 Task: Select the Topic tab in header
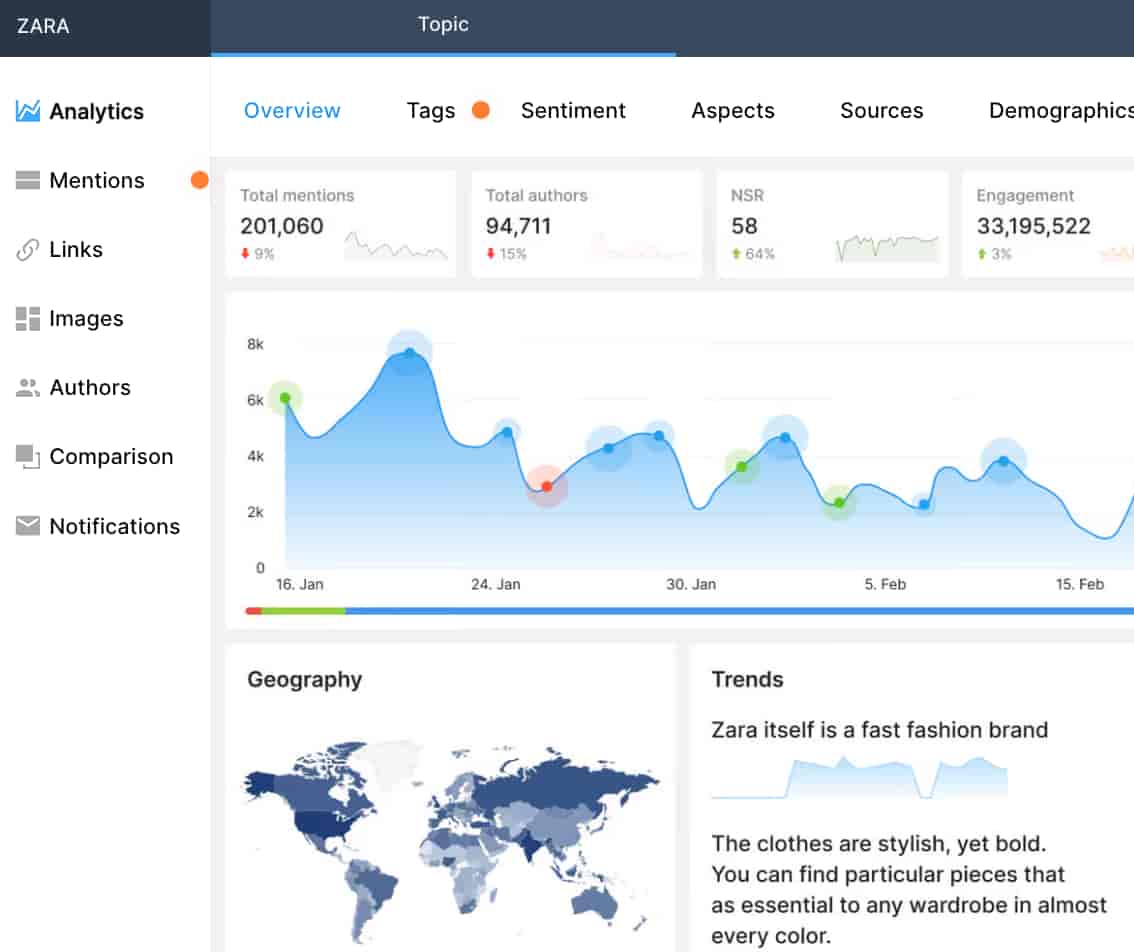coord(443,25)
